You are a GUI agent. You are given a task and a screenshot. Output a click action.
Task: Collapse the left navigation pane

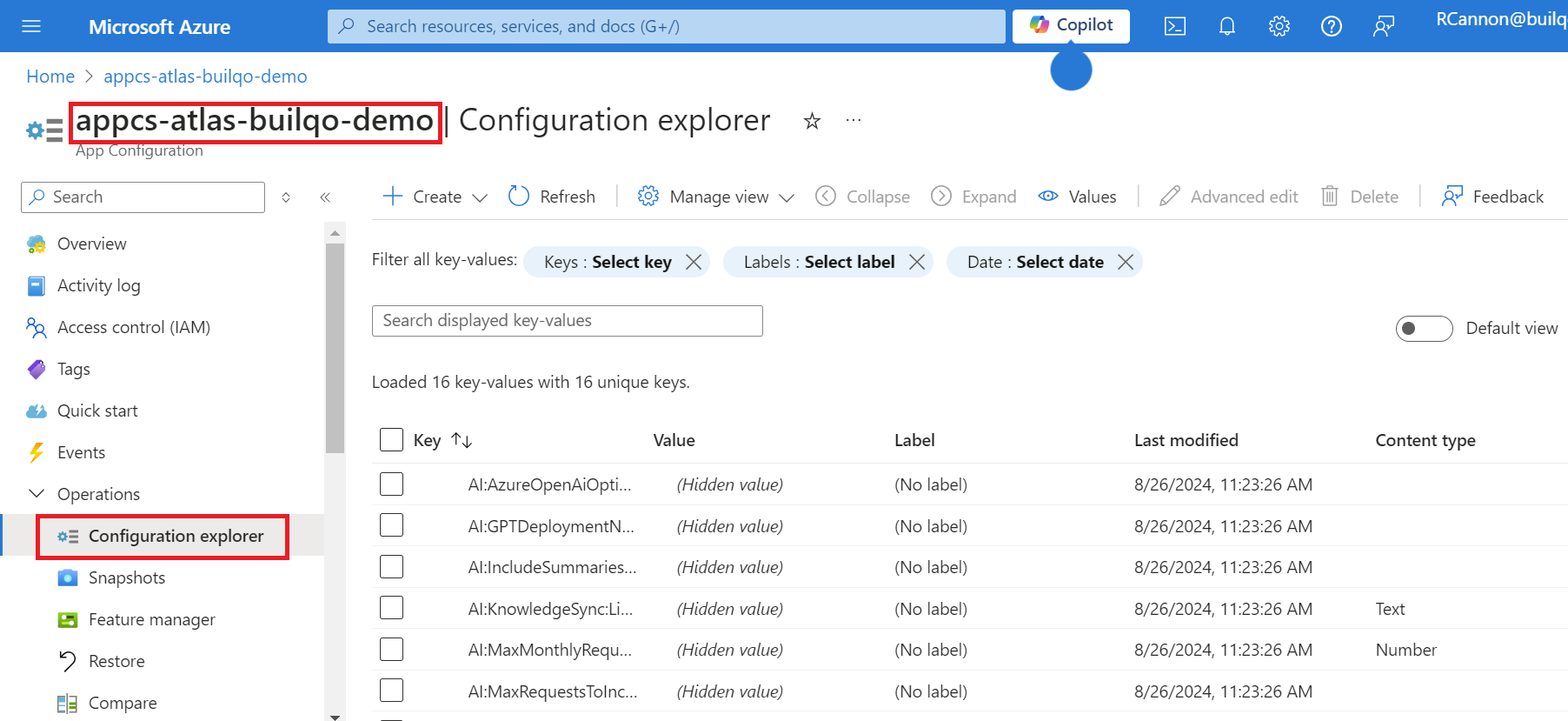pos(325,197)
